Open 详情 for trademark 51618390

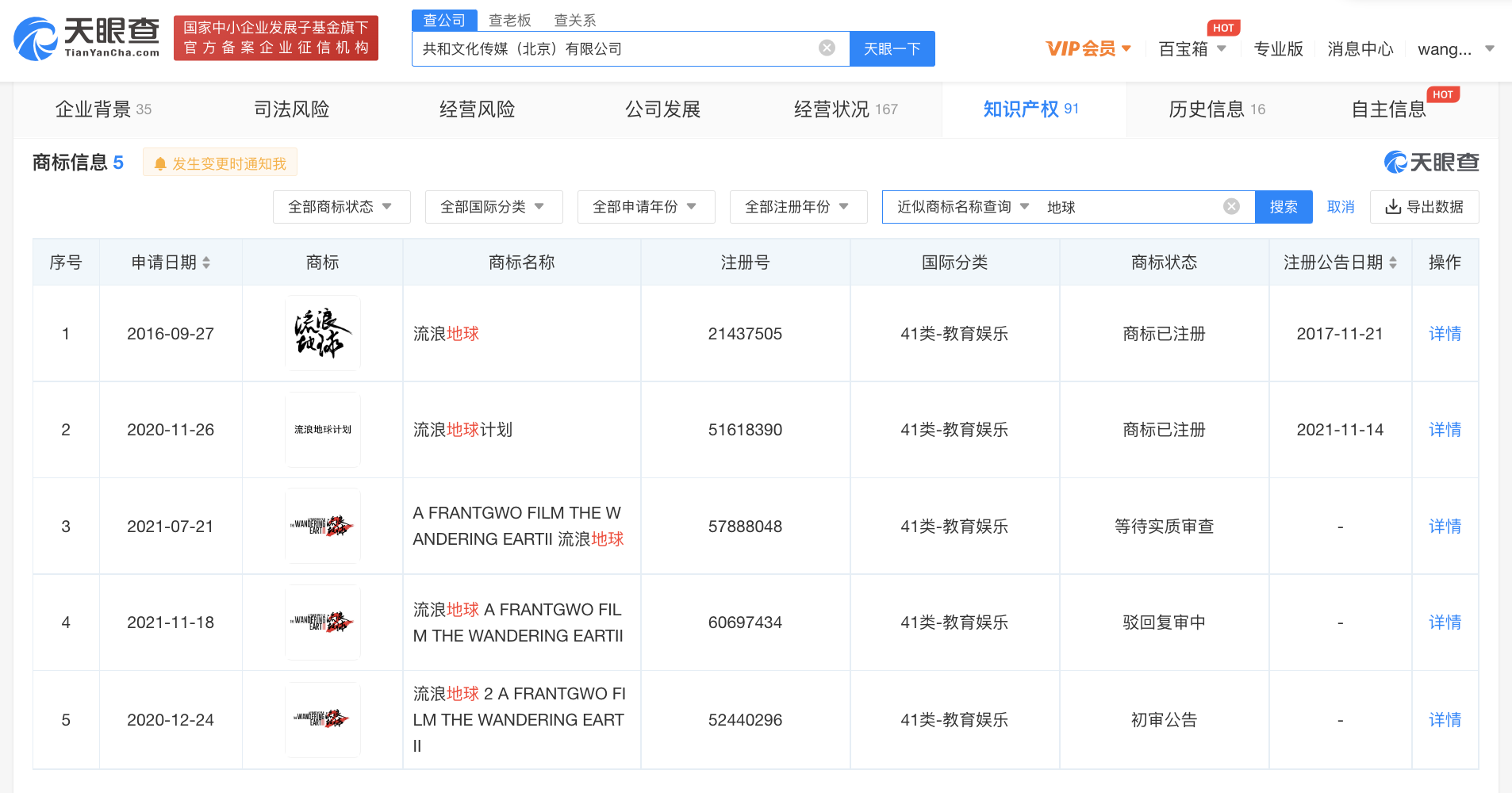coord(1445,430)
